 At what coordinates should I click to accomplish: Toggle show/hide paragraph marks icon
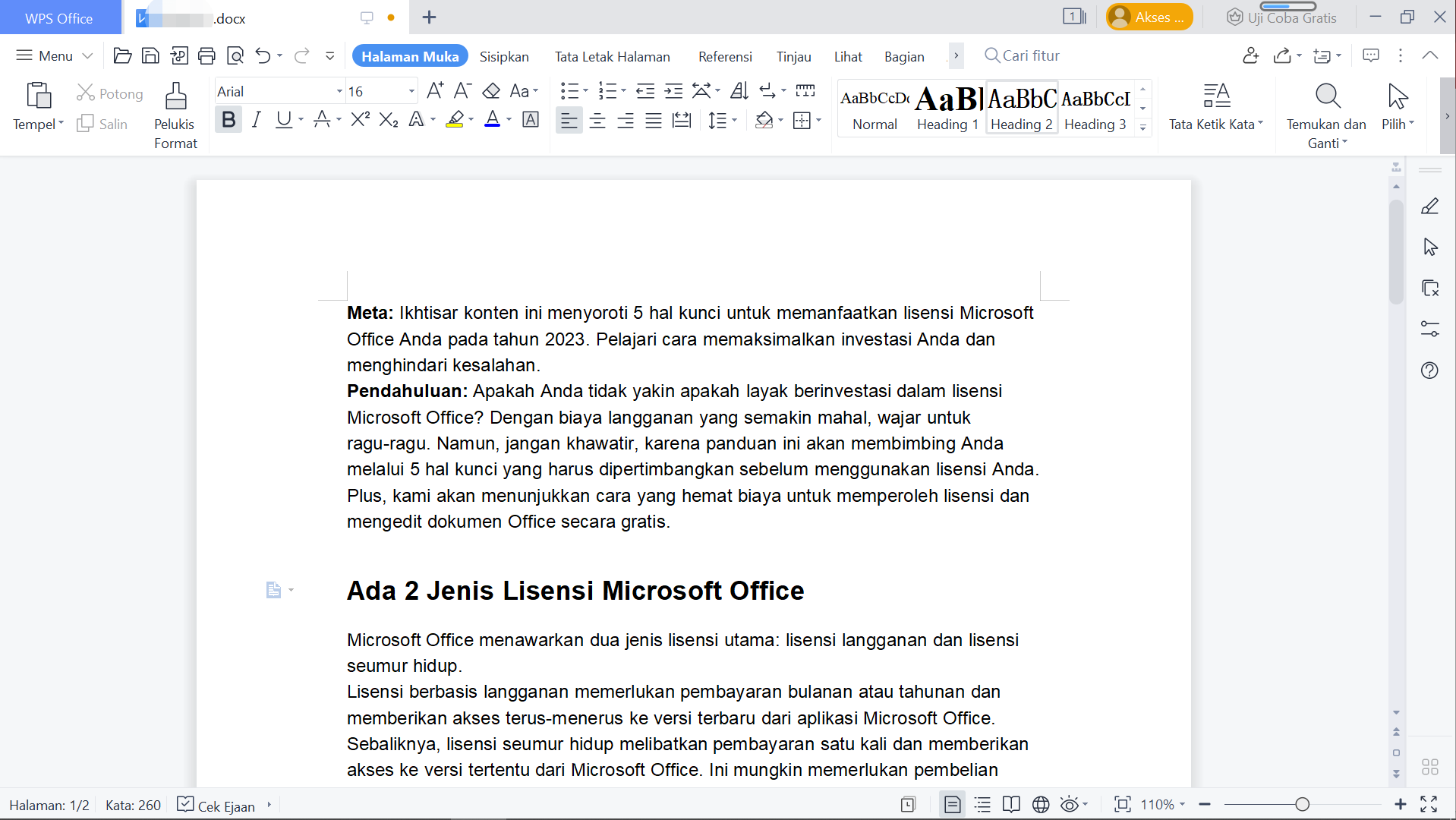(767, 91)
